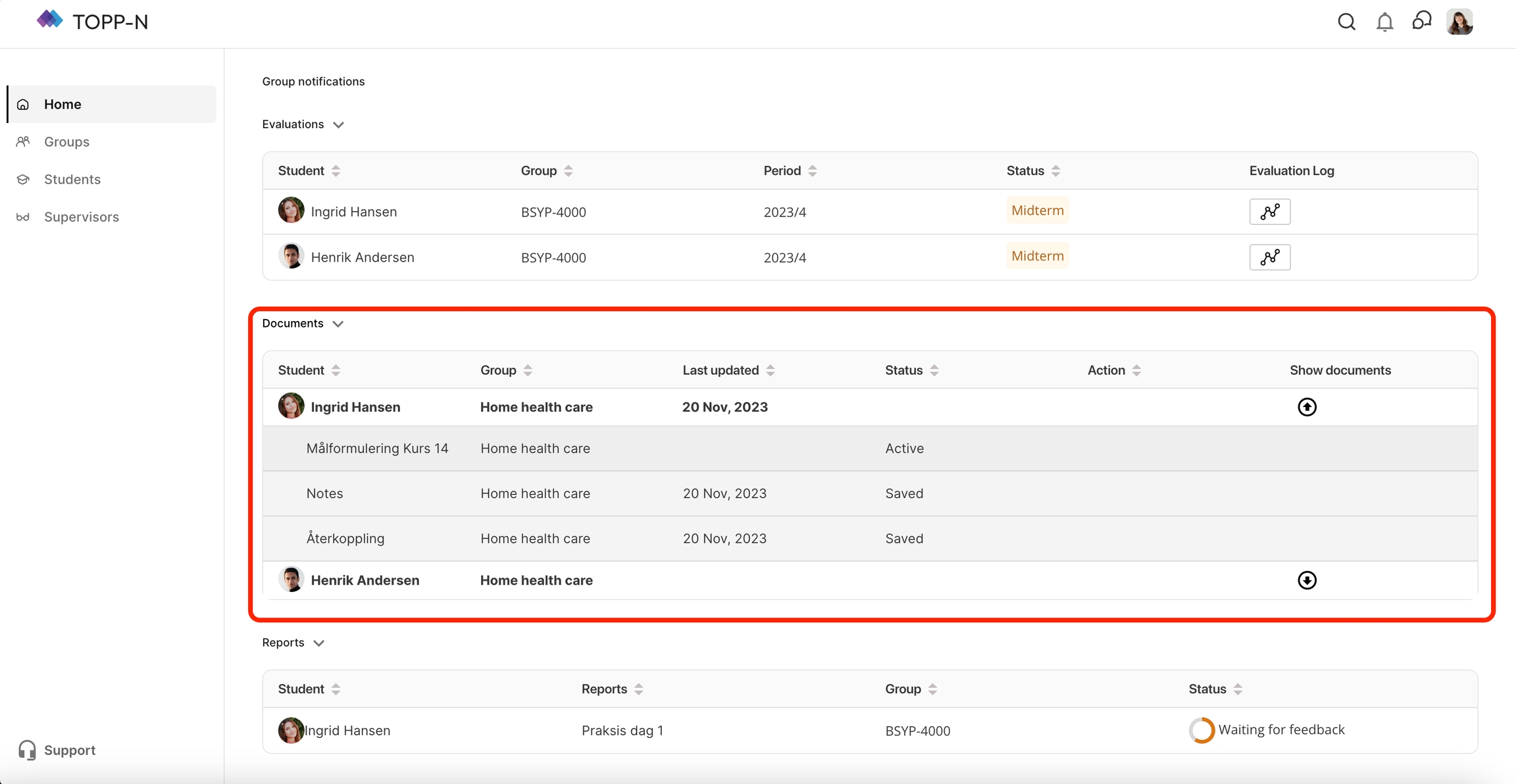Open Ingrid Hansen's evaluation log graph
The width and height of the screenshot is (1516, 784).
1269,212
